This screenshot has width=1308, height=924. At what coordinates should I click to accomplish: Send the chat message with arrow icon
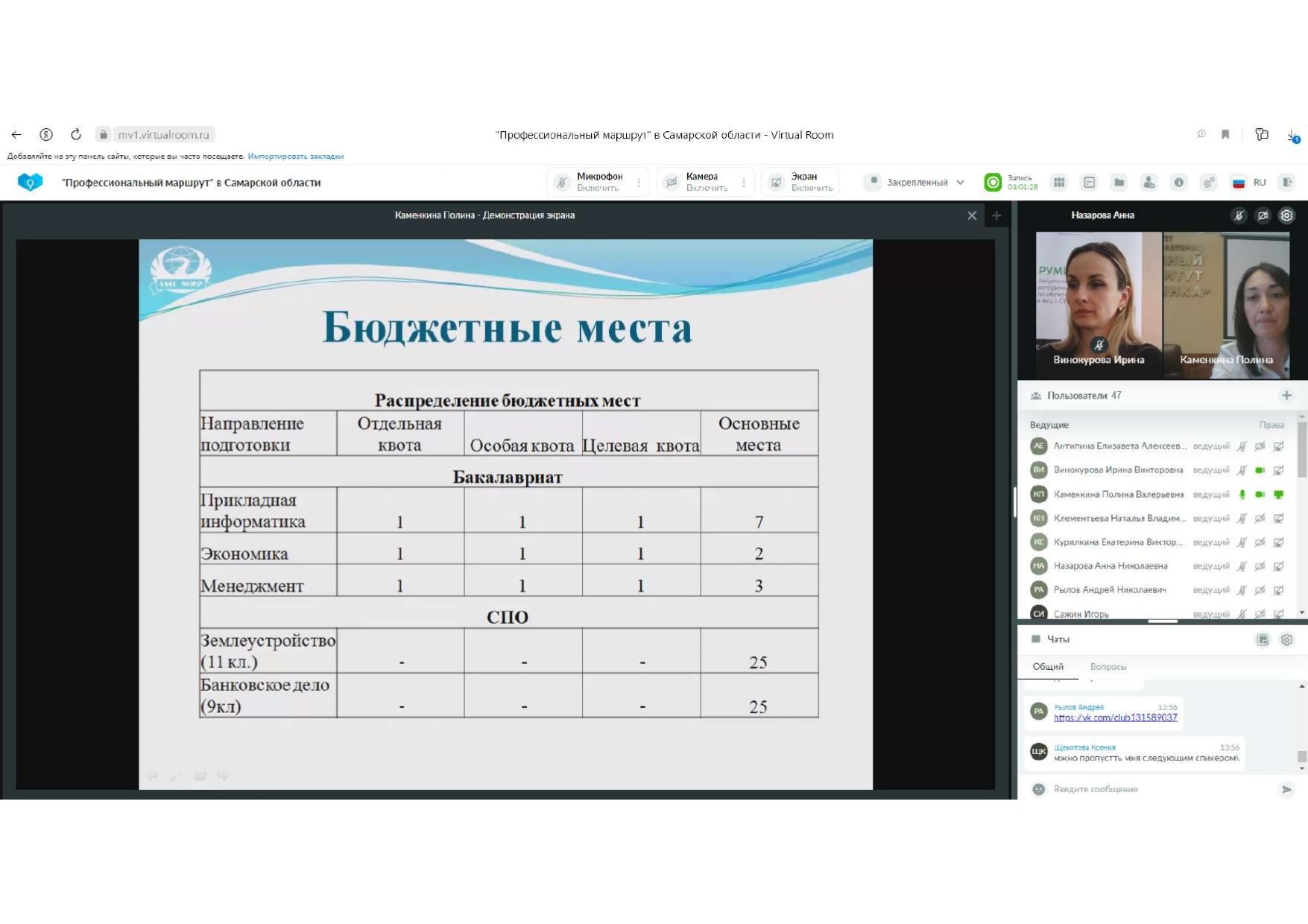coord(1286,789)
